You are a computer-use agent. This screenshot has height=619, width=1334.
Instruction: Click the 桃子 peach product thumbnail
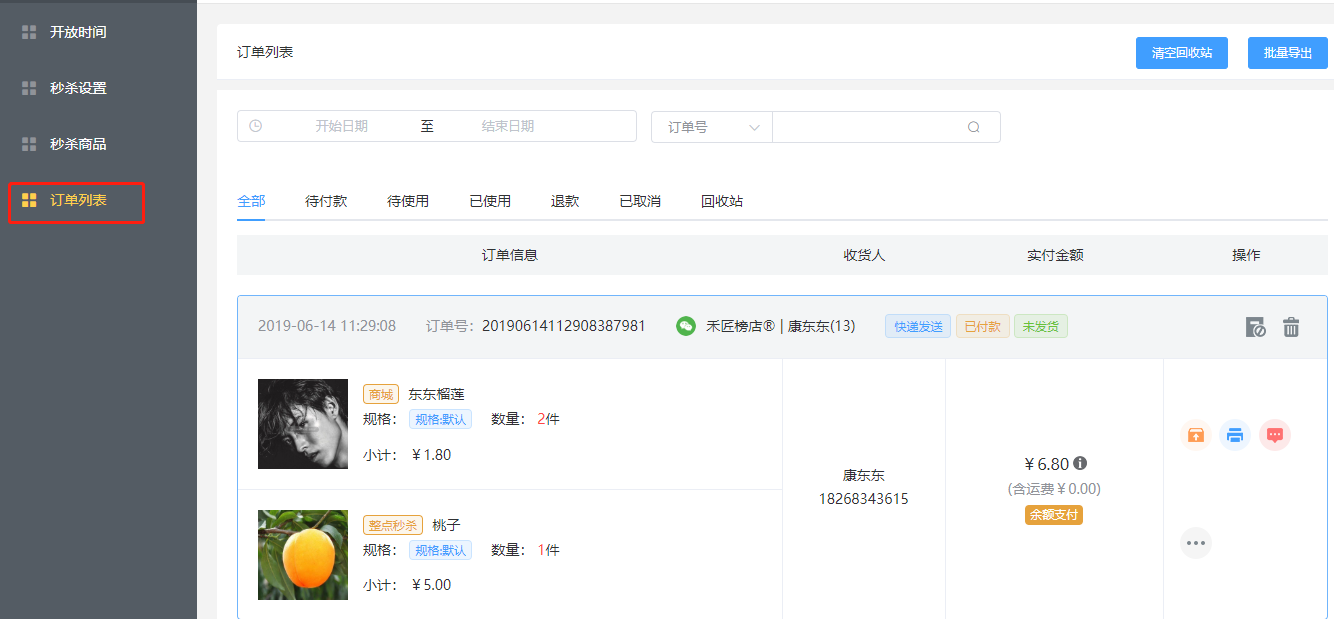(303, 555)
